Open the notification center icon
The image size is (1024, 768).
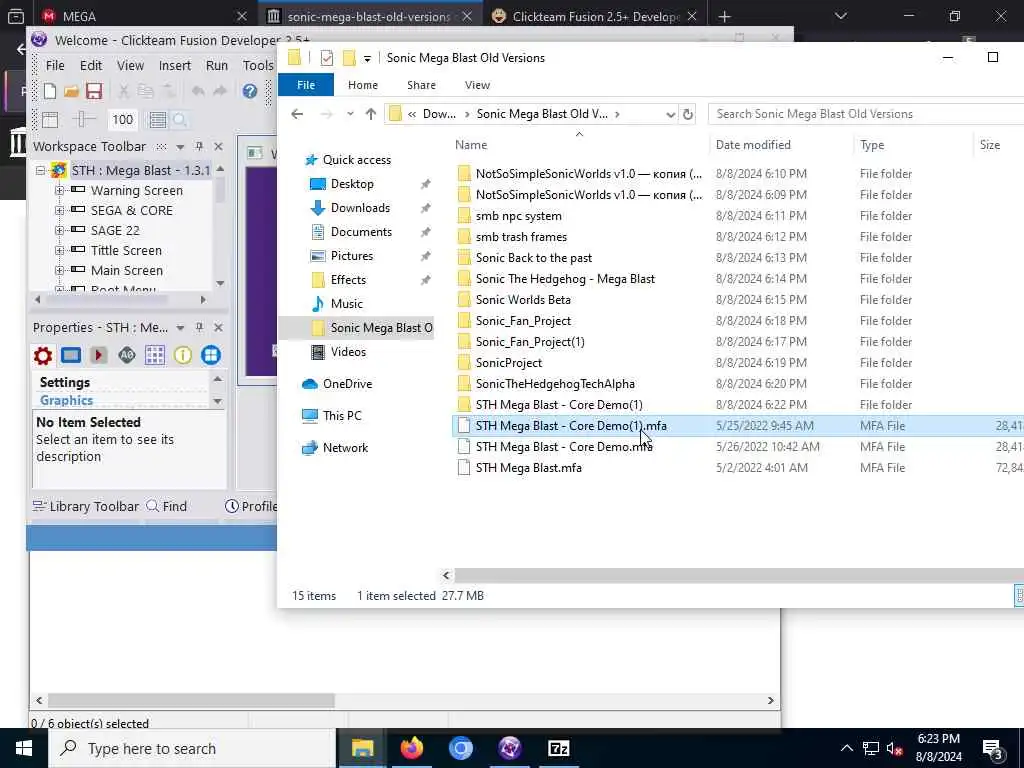tap(993, 749)
